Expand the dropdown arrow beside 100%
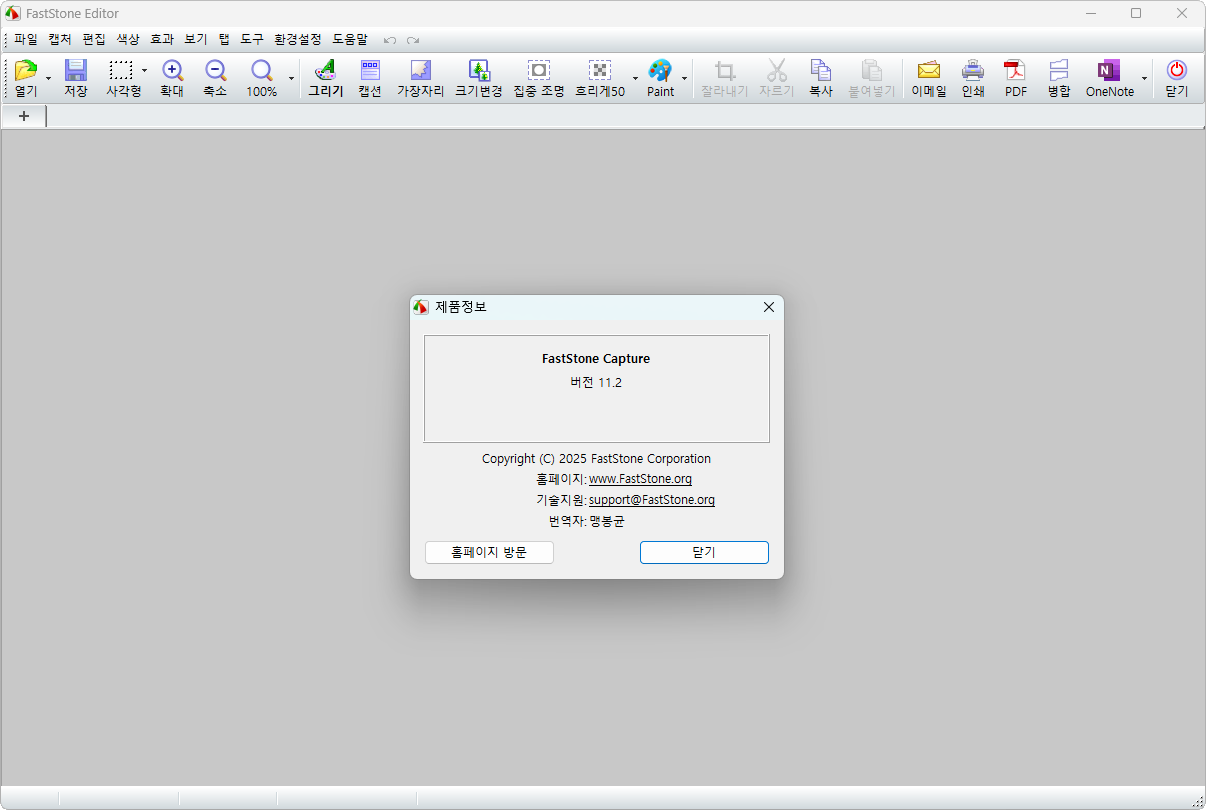The height and width of the screenshot is (810, 1206). pyautogui.click(x=291, y=78)
